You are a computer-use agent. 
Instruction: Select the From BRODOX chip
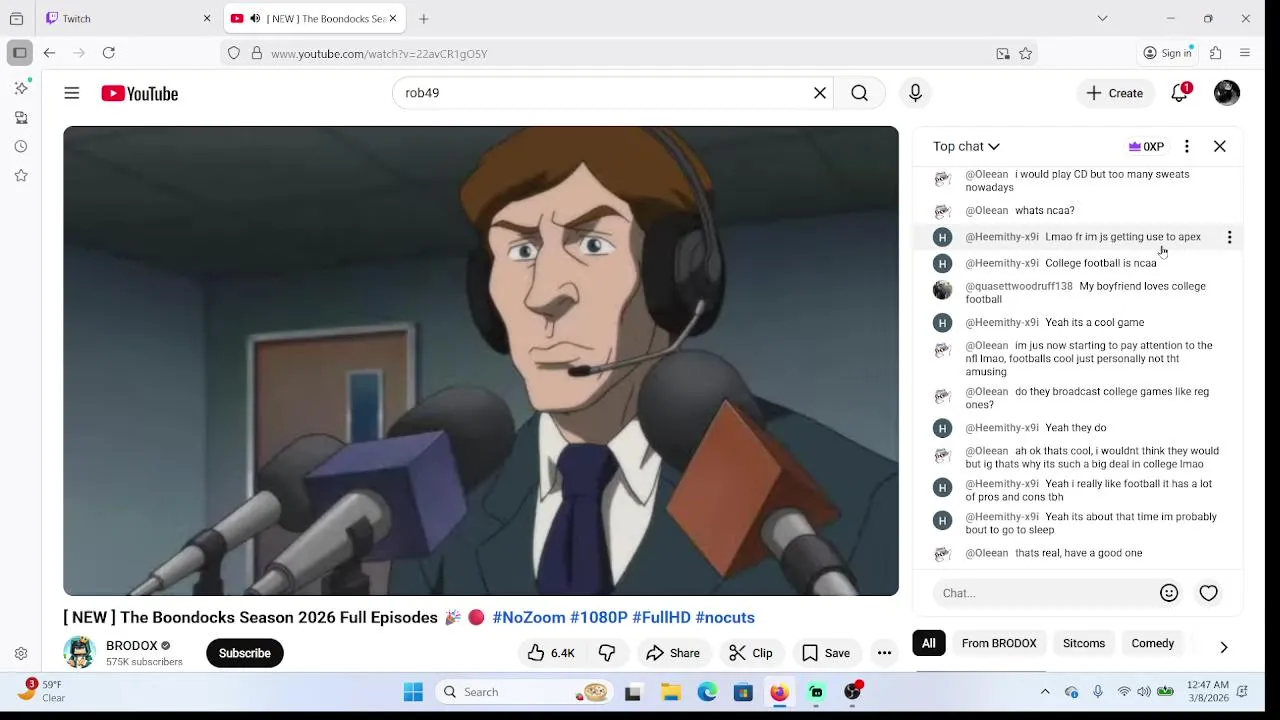[999, 643]
